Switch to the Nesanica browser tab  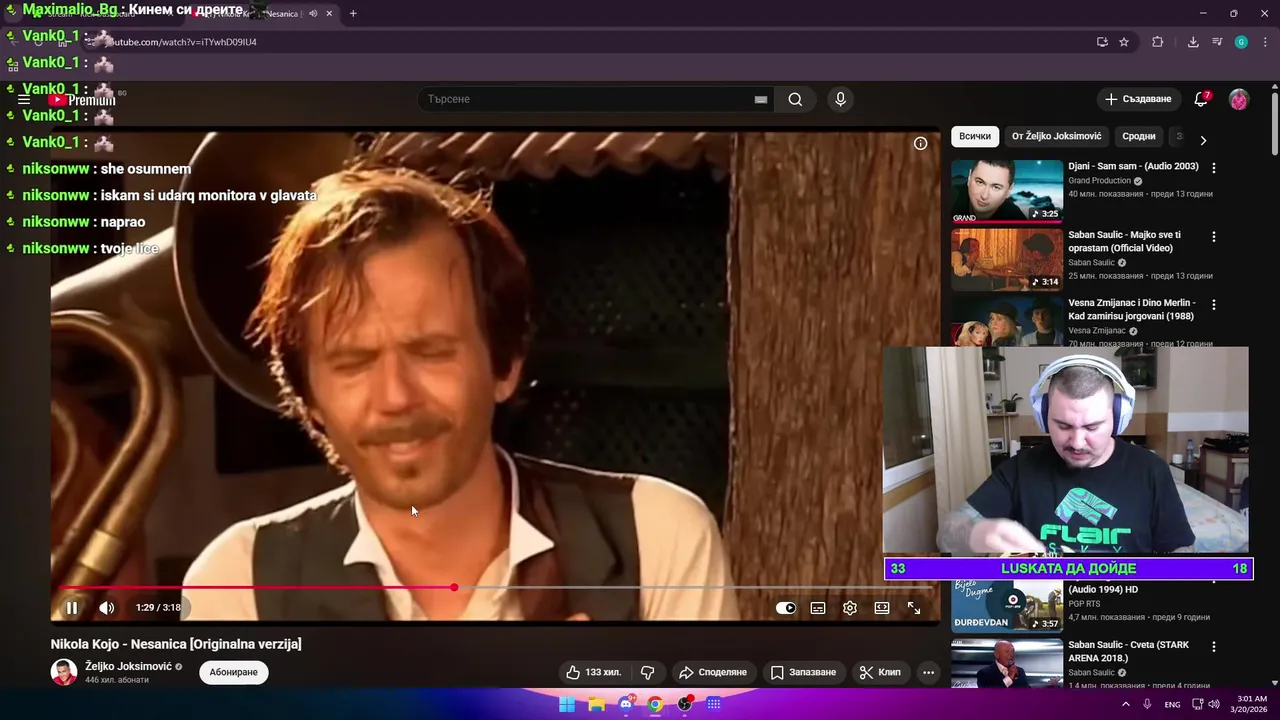tap(264, 13)
